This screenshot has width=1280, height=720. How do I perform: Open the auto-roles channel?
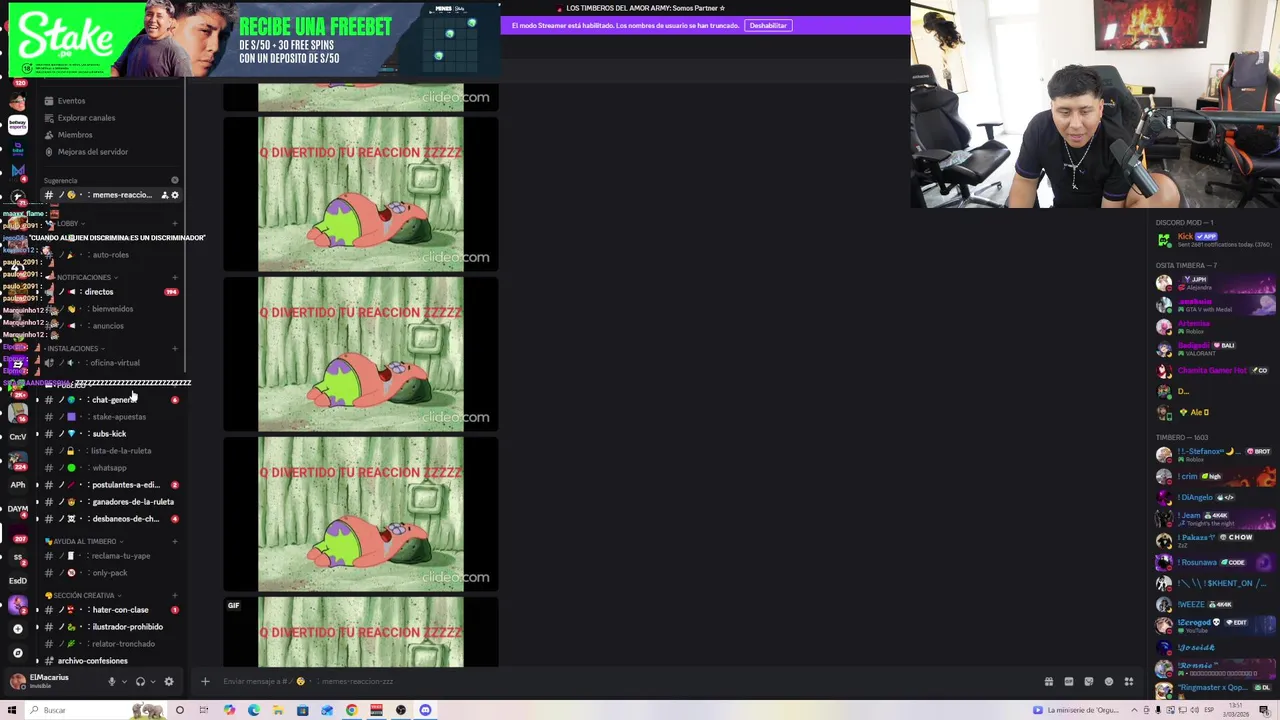(110, 255)
